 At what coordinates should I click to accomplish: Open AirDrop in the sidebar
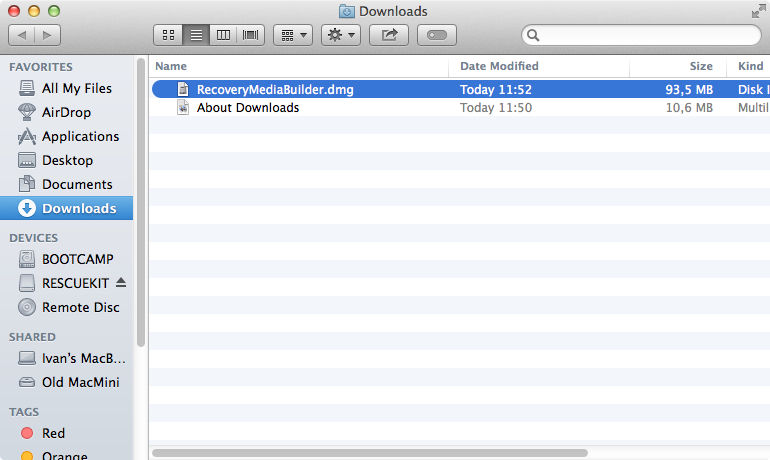(66, 112)
